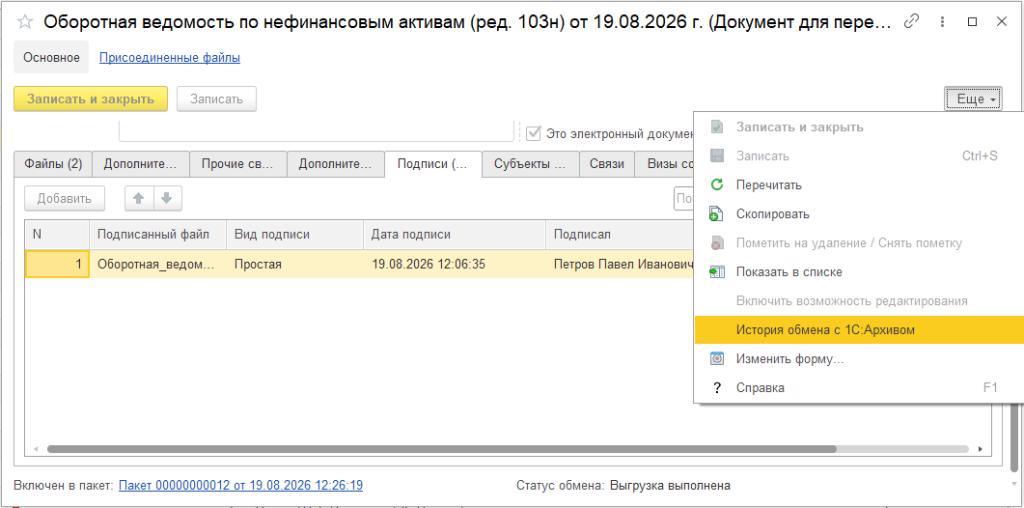Click the Записать toolbar button

[216, 99]
